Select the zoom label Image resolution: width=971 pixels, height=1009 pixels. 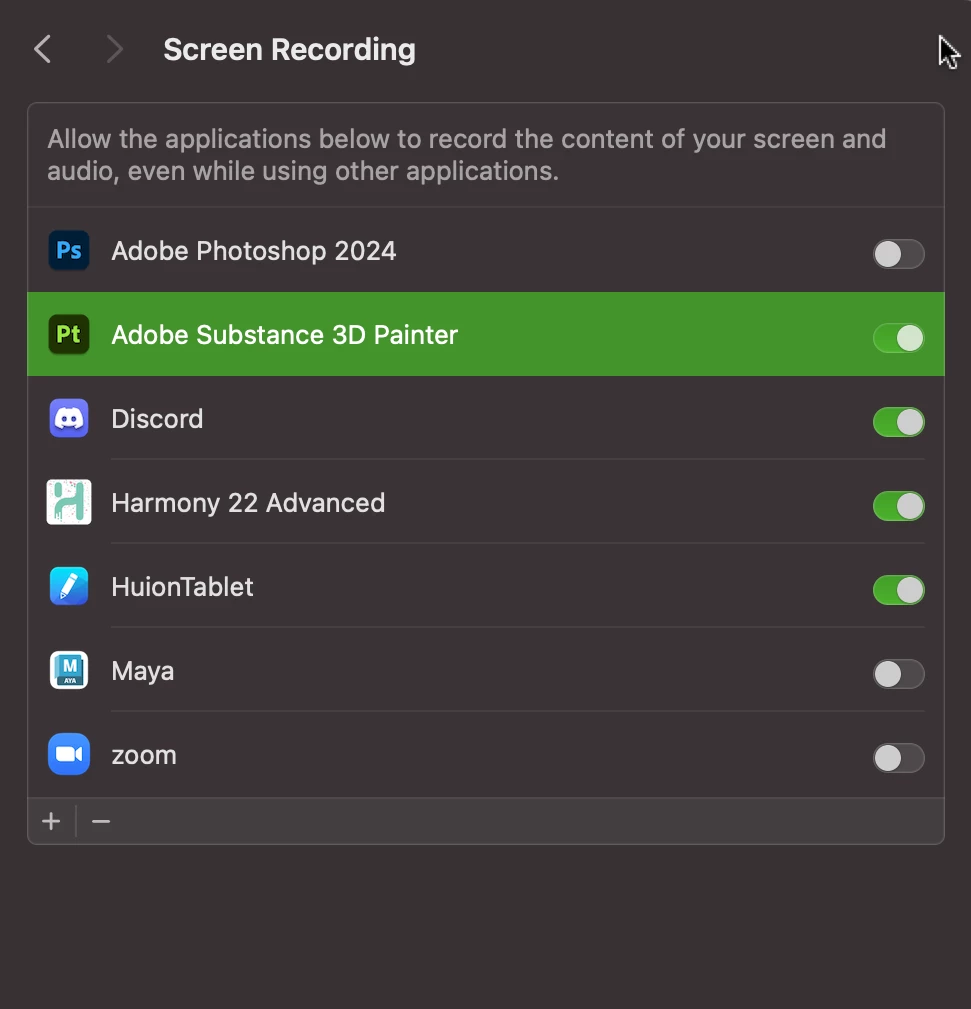143,755
